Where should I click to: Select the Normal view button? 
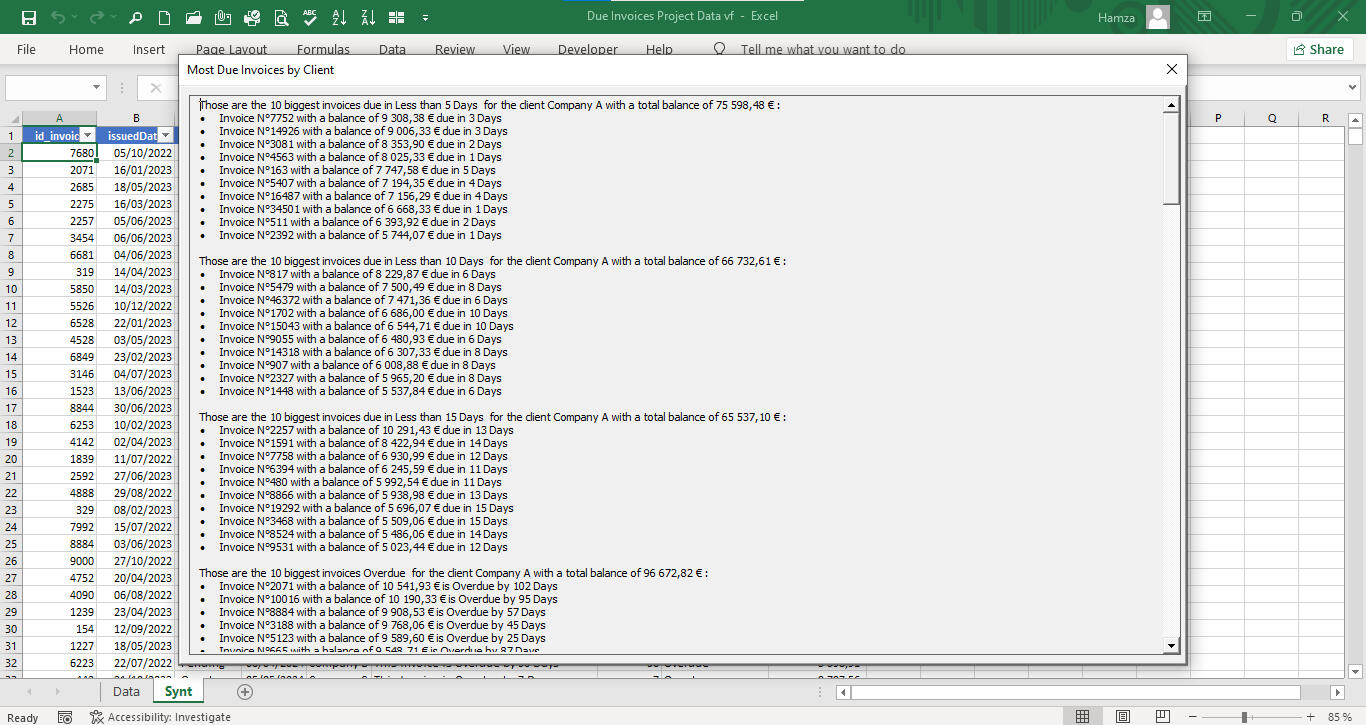pyautogui.click(x=1083, y=717)
